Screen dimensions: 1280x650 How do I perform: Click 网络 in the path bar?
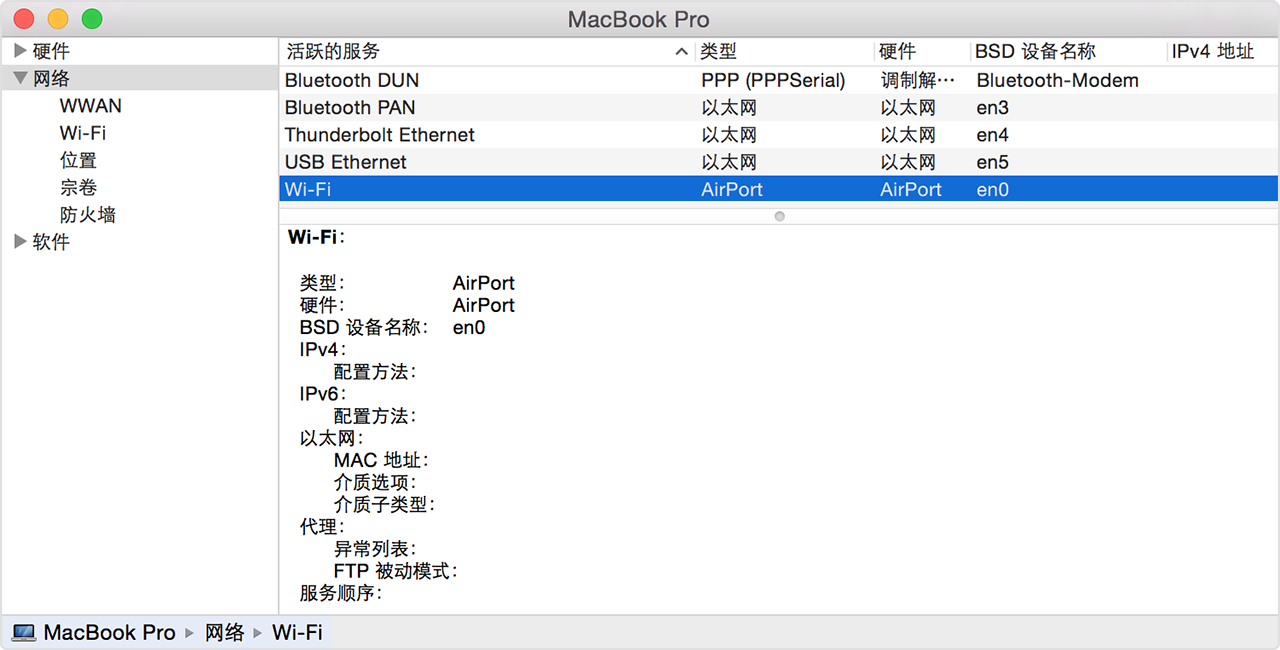point(225,632)
